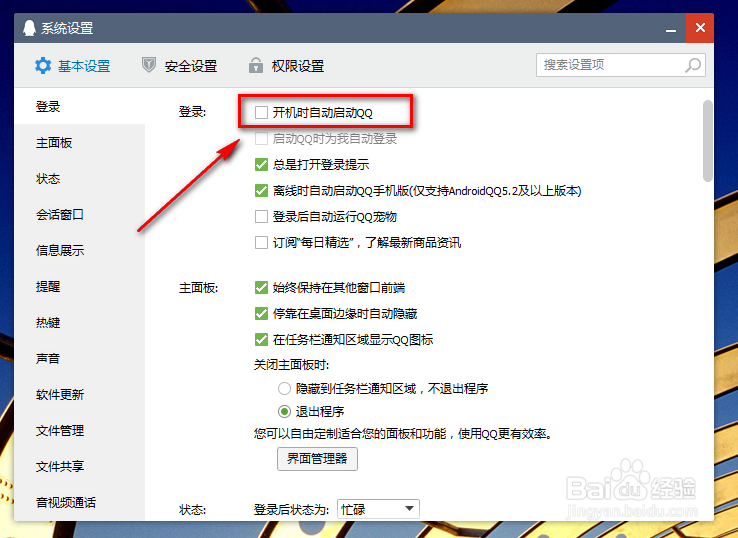Click the padlock icon beside 权限设置
738x538 pixels.
click(256, 65)
